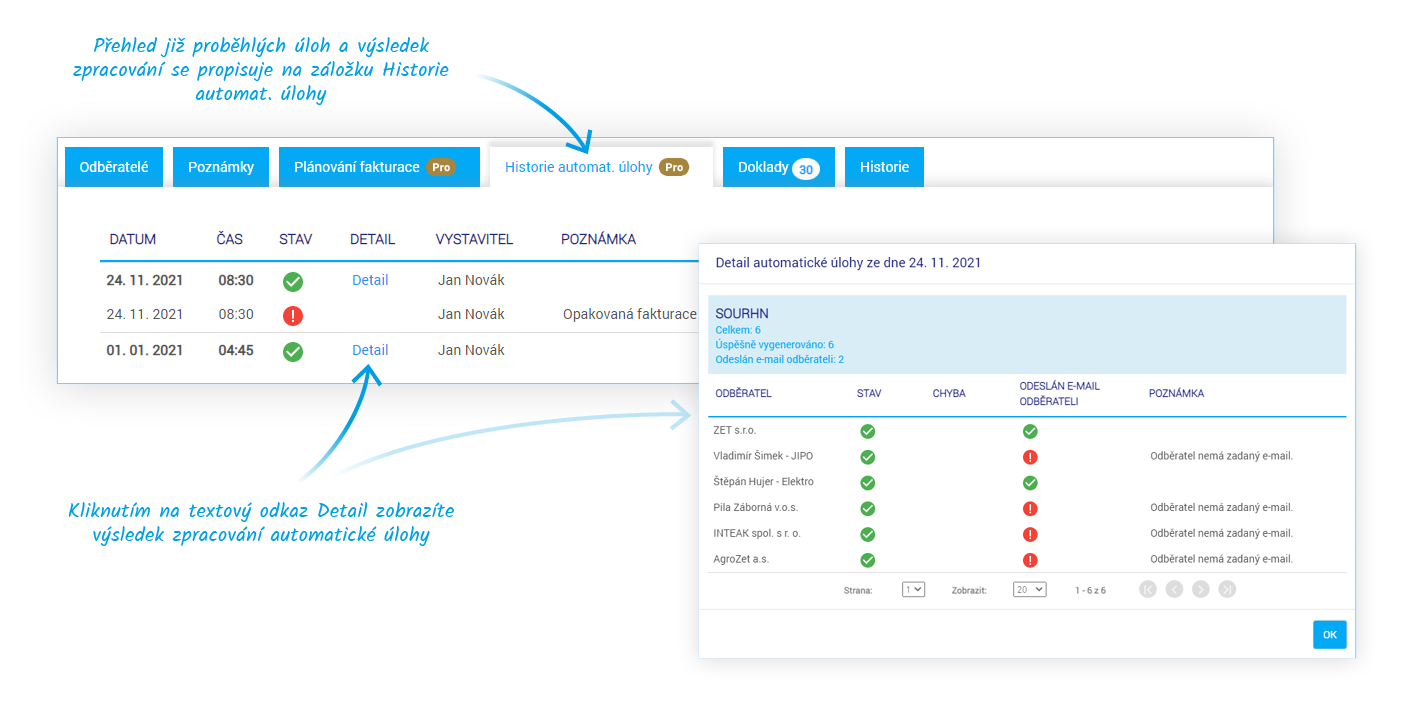Open the Zobrazit rows-per-page dropdown
Viewport: 1411px width, 711px height.
point(1029,589)
